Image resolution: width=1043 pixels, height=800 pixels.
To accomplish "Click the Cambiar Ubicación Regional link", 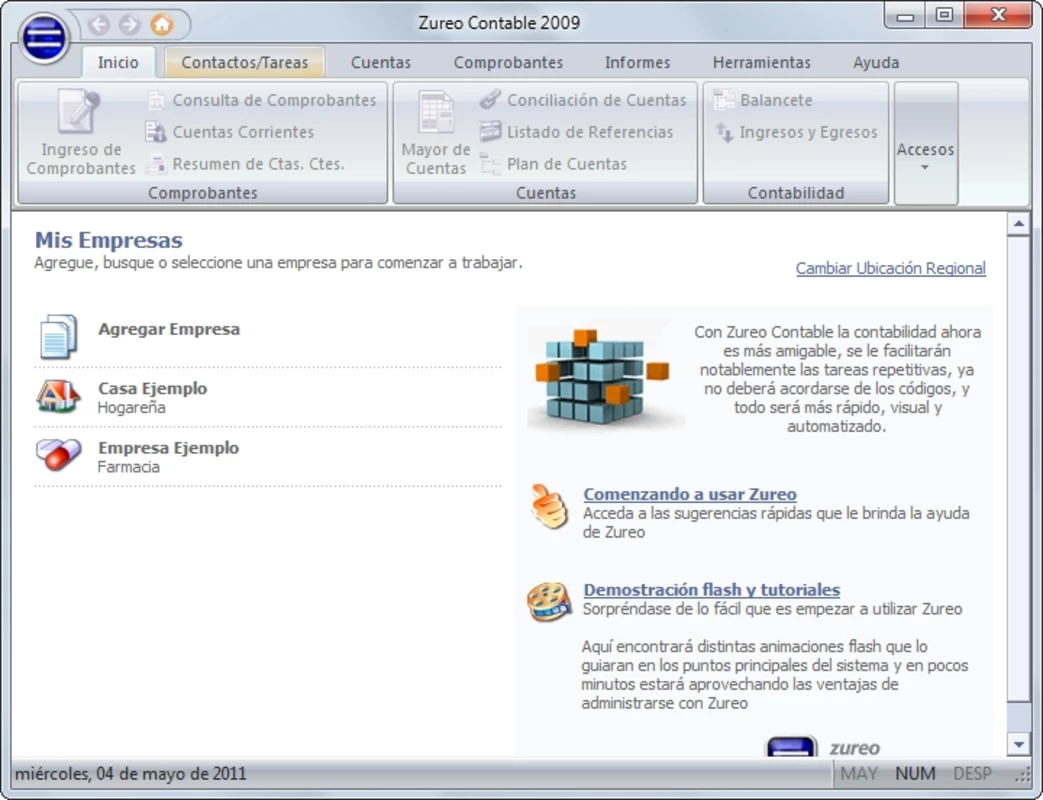I will (x=891, y=269).
